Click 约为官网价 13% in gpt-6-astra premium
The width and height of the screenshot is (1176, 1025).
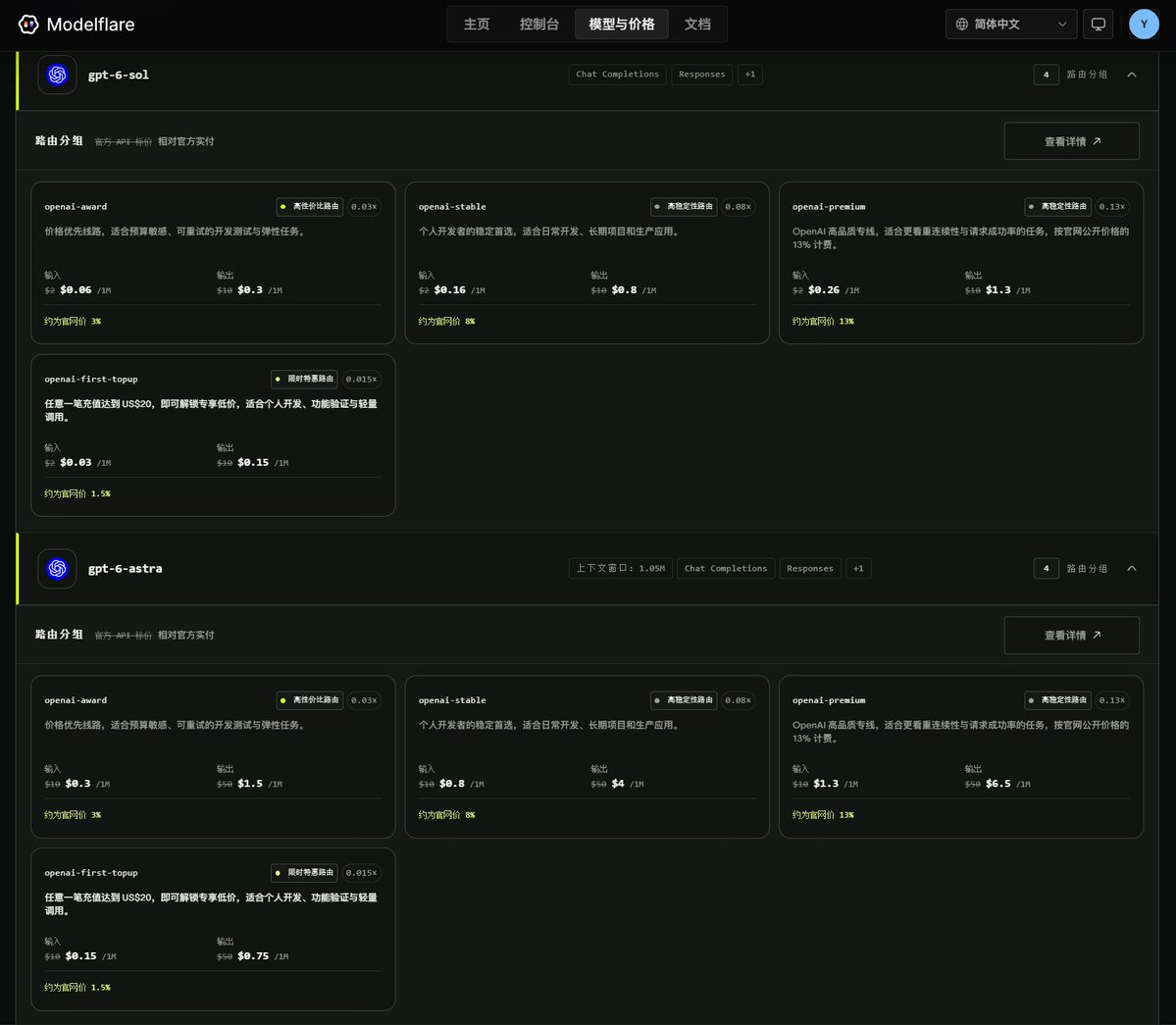pyautogui.click(x=823, y=815)
